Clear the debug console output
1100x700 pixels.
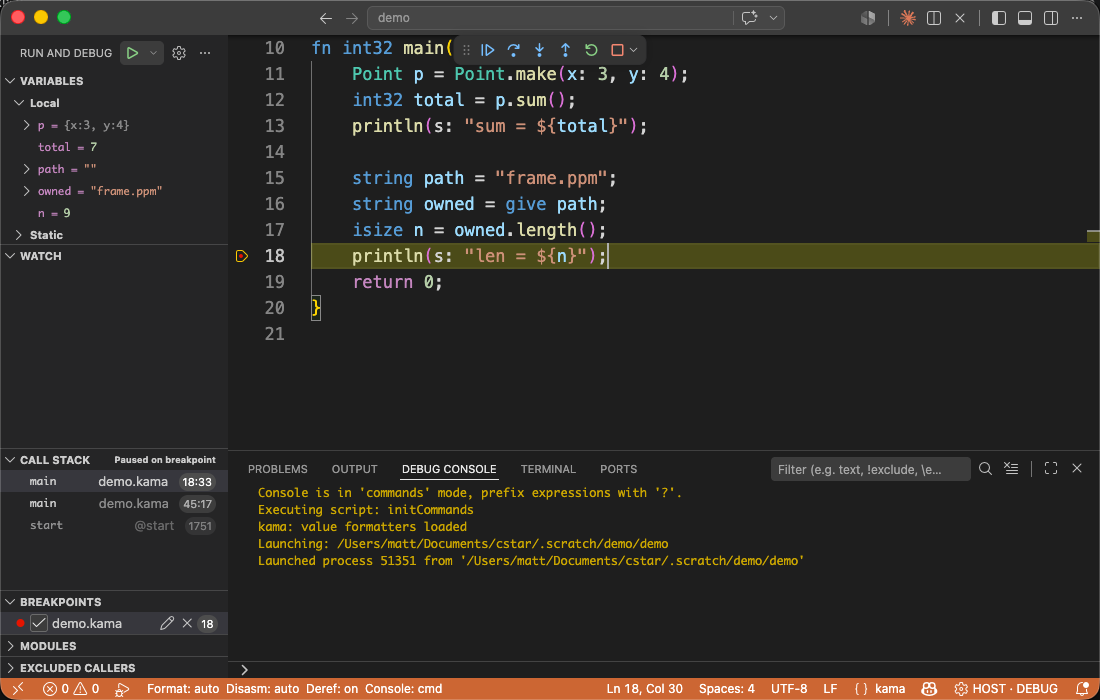pyautogui.click(x=1011, y=469)
